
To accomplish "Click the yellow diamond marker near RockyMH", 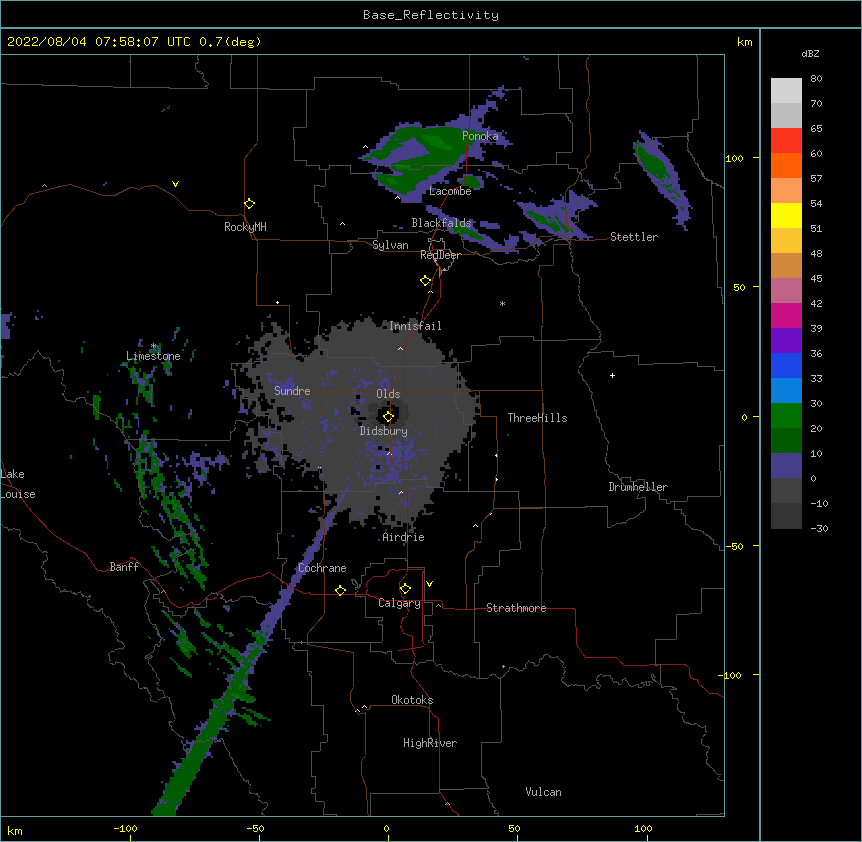I will point(250,204).
